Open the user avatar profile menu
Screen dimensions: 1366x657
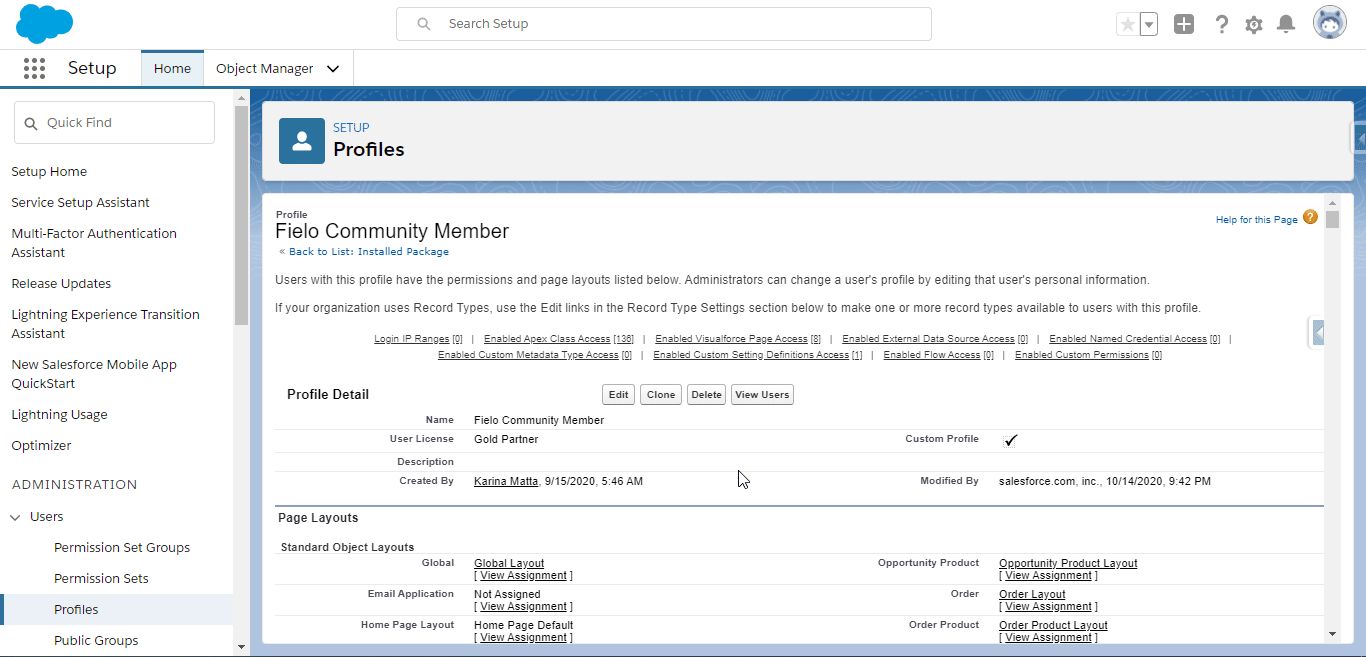point(1330,23)
